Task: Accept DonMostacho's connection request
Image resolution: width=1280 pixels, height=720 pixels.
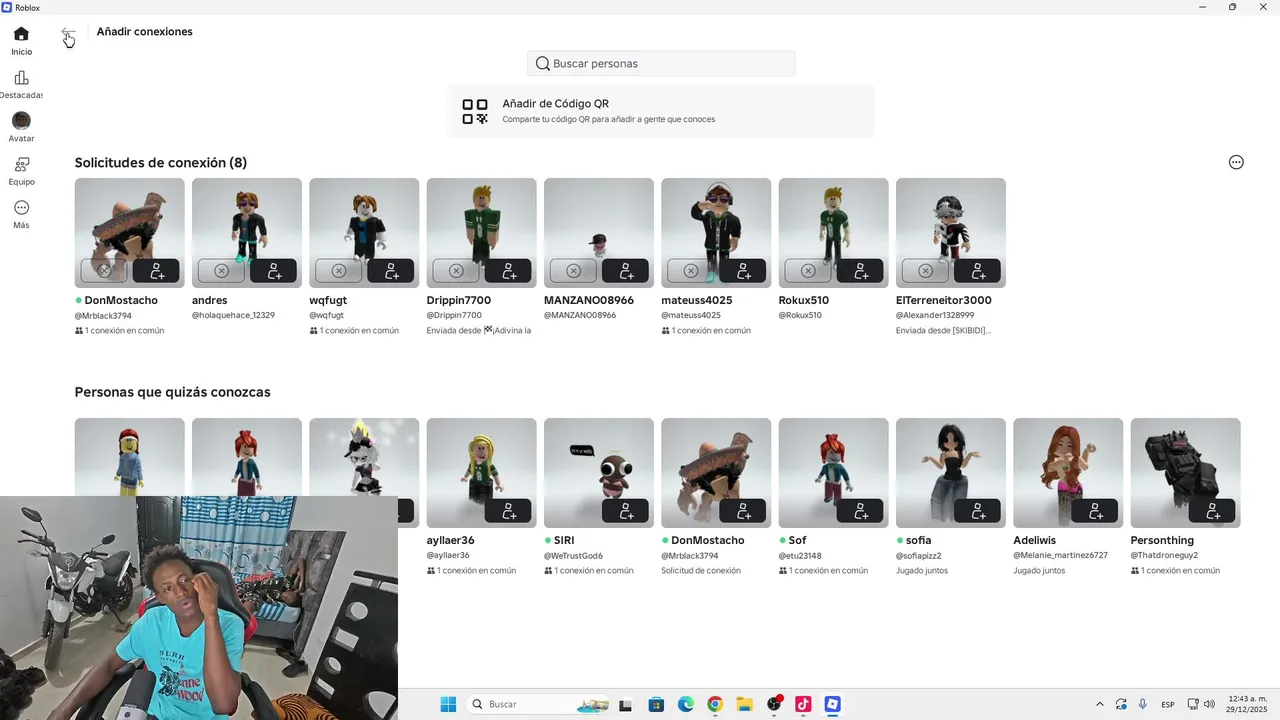Action: point(156,271)
